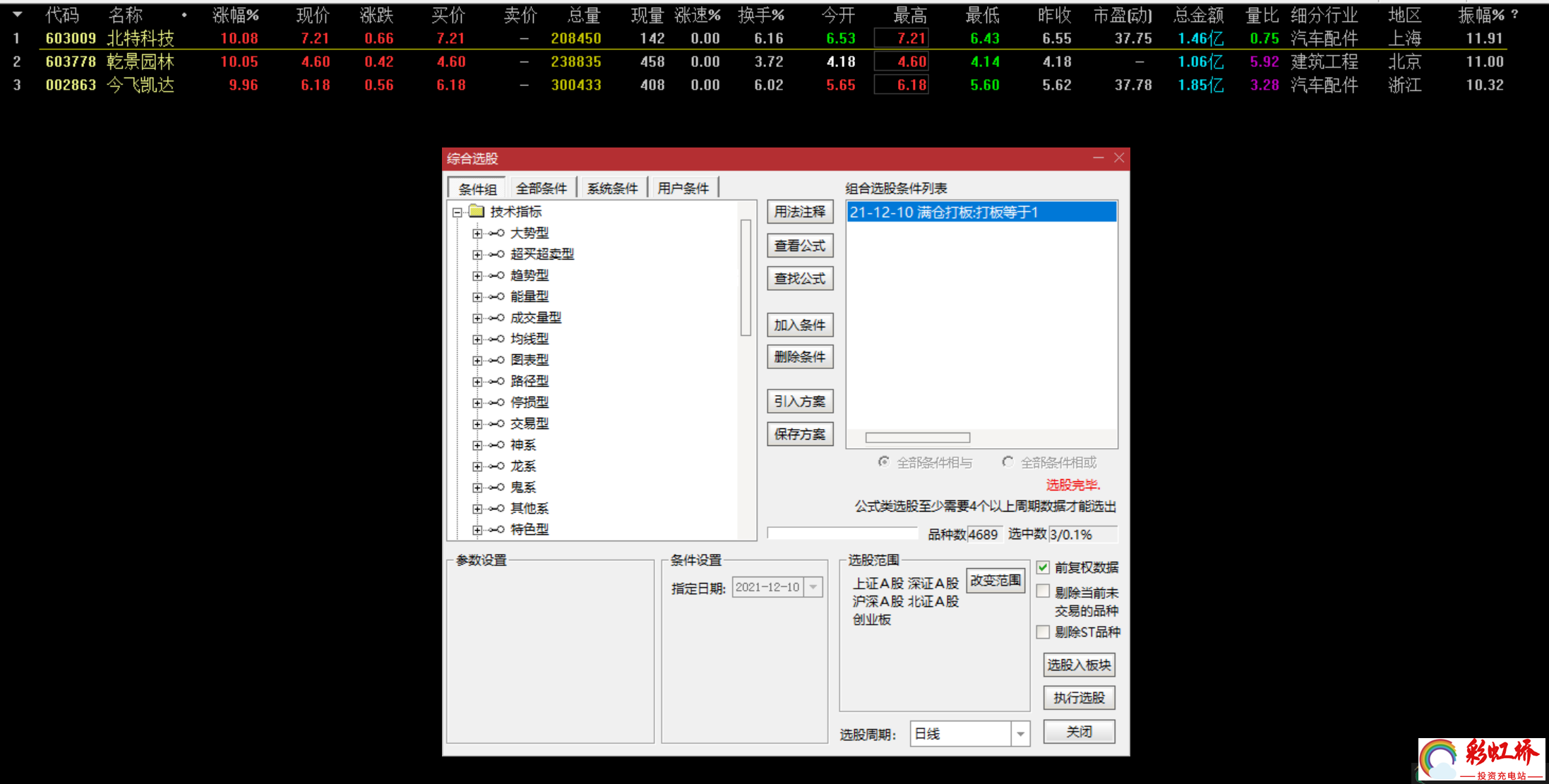This screenshot has height=784, width=1549.
Task: Select condition 21-12-10 满仓打板:打板等于1
Action: click(x=981, y=212)
